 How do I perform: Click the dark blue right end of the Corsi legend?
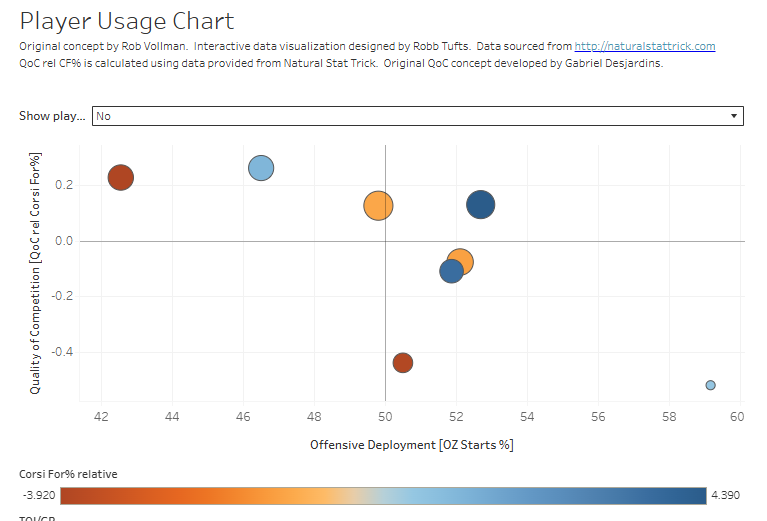click(x=690, y=496)
